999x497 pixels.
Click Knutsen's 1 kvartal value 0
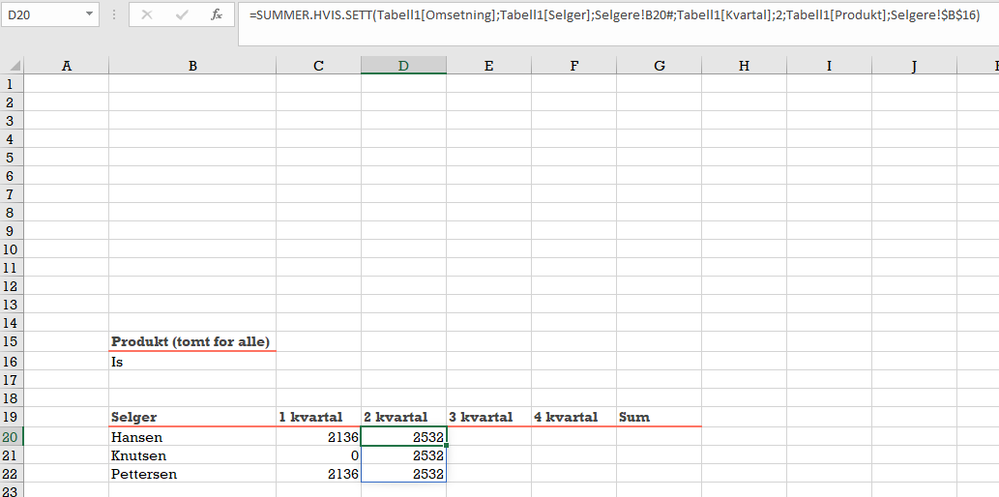coord(319,456)
